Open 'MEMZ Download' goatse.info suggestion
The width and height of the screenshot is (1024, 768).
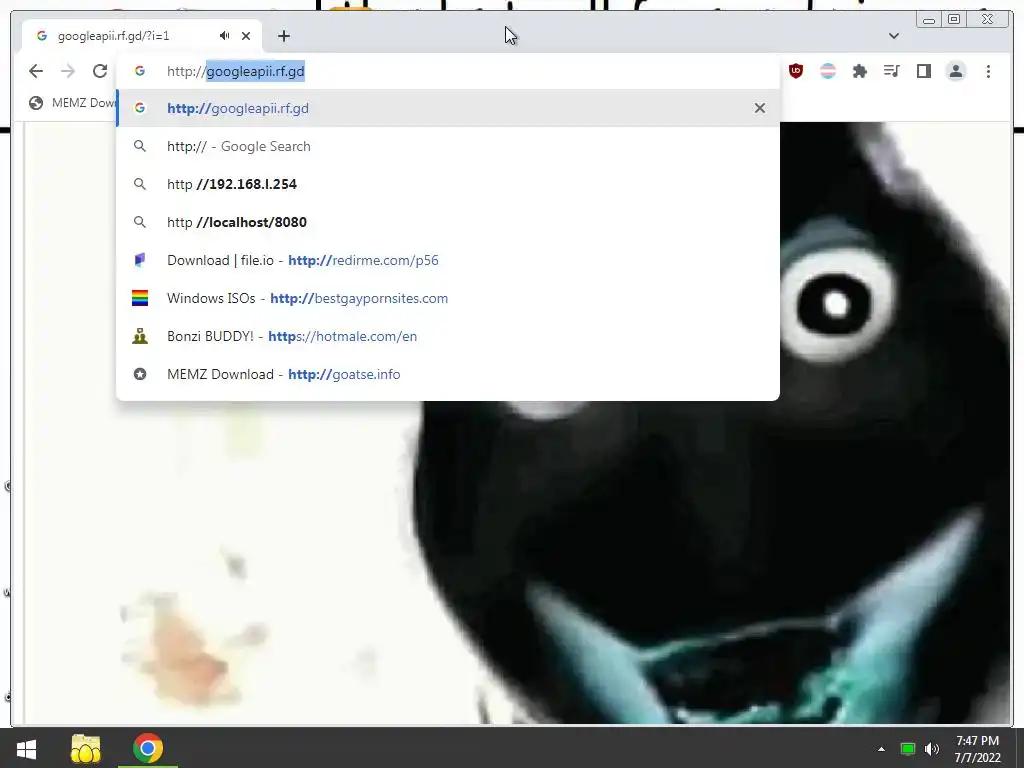click(448, 374)
